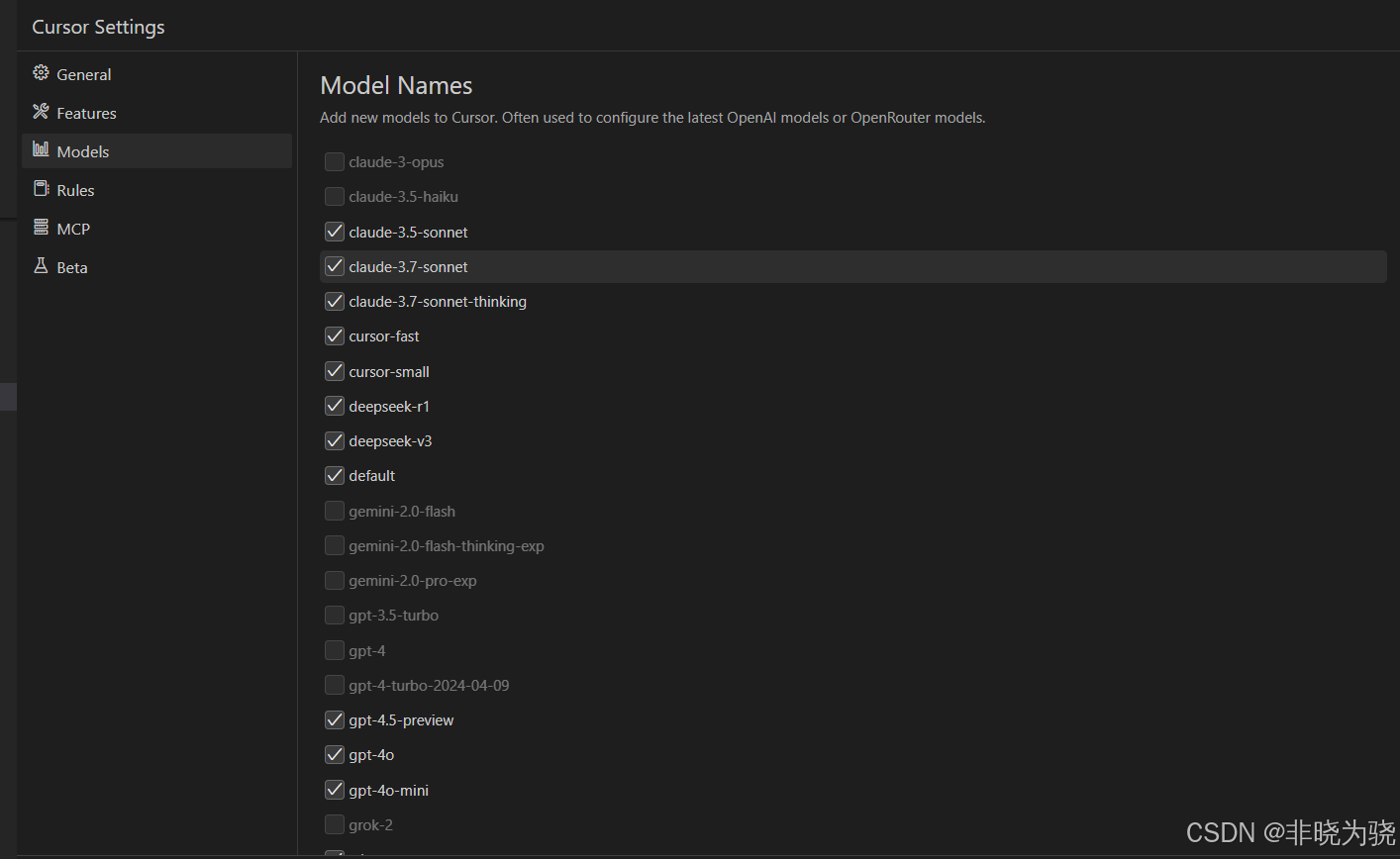Toggle the gpt-4o checkbox
Screen dimensions: 1400x859
click(x=335, y=755)
